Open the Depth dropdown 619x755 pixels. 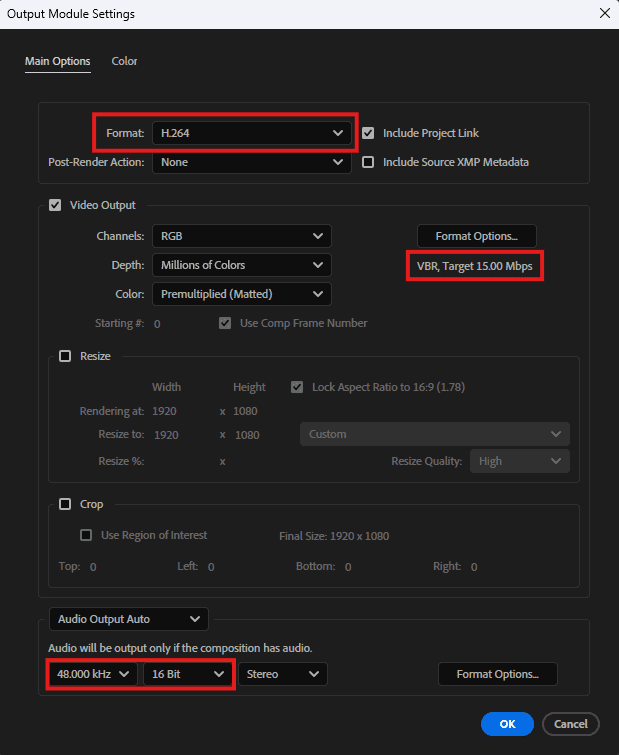pos(241,265)
